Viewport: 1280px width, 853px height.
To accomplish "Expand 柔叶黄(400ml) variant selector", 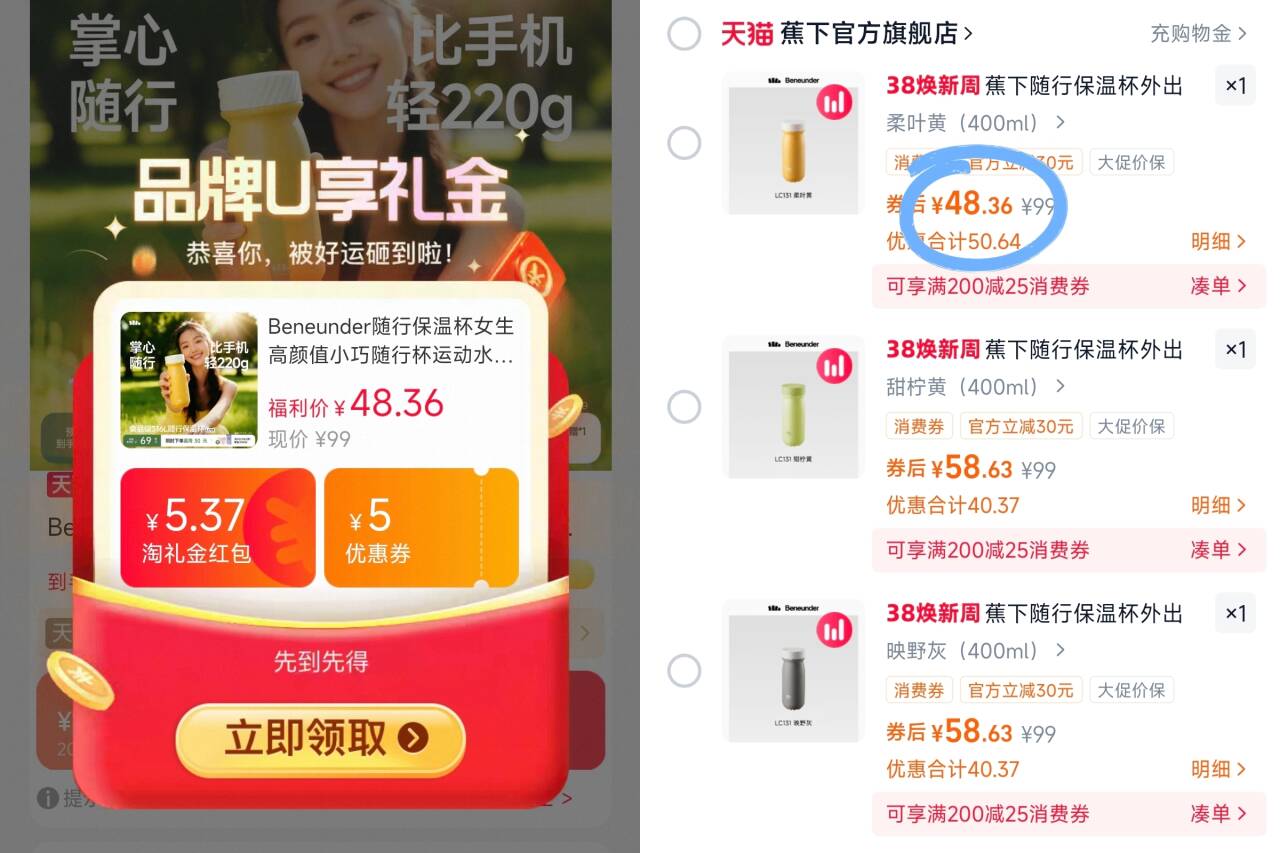I will 976,123.
